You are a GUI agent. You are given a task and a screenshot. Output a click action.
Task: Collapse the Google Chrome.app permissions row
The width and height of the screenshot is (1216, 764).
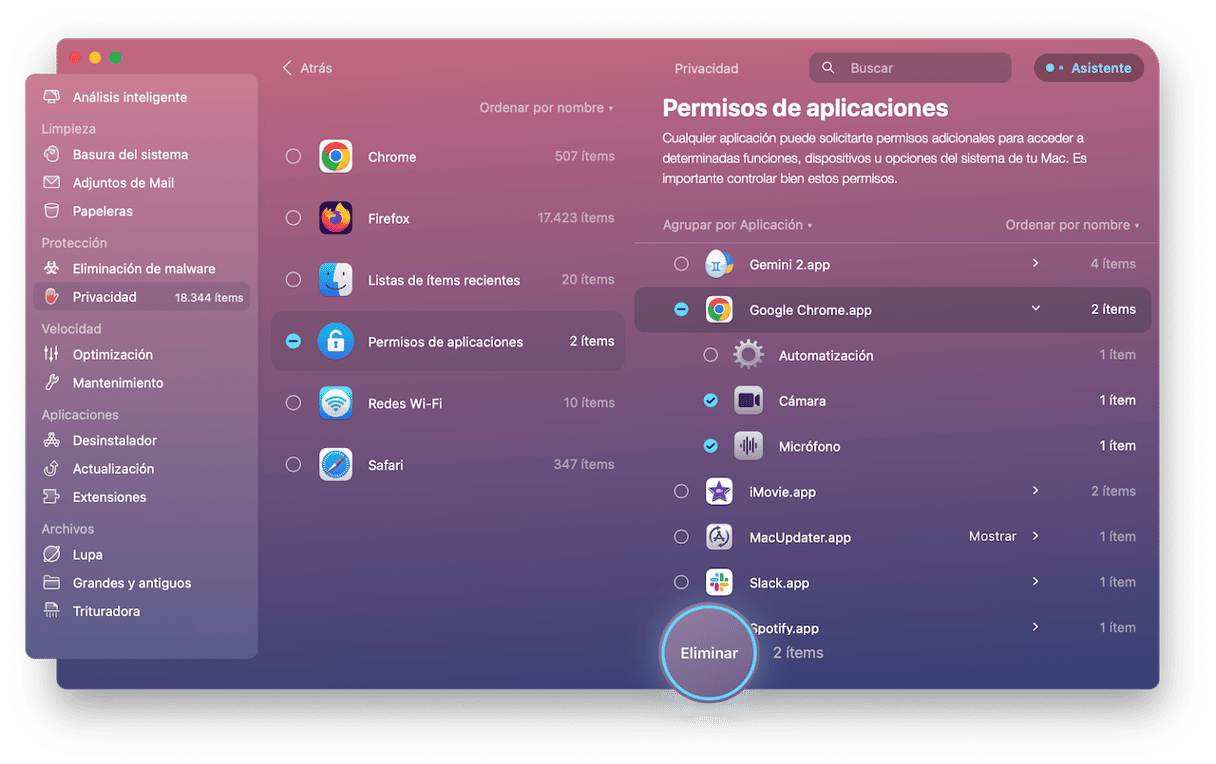pyautogui.click(x=1035, y=309)
